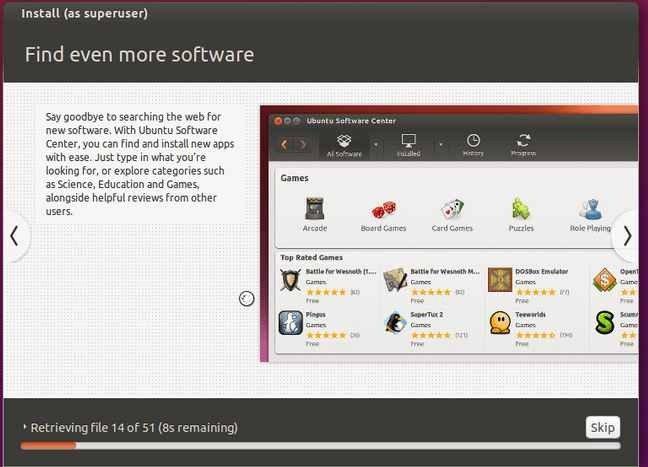
Task: Click back arrow in Software Center toolbar
Action: click(284, 145)
